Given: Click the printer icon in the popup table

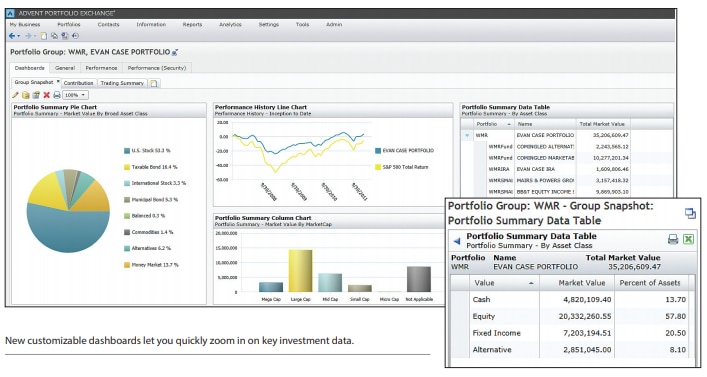Looking at the screenshot, I should tap(673, 239).
